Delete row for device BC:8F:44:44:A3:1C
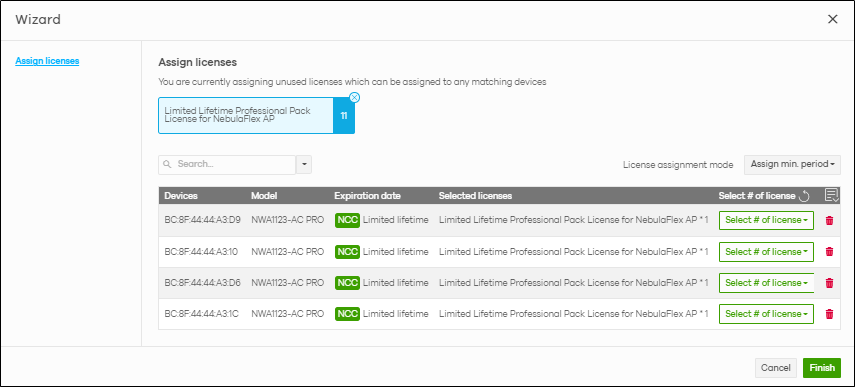This screenshot has width=855, height=387. [x=829, y=314]
